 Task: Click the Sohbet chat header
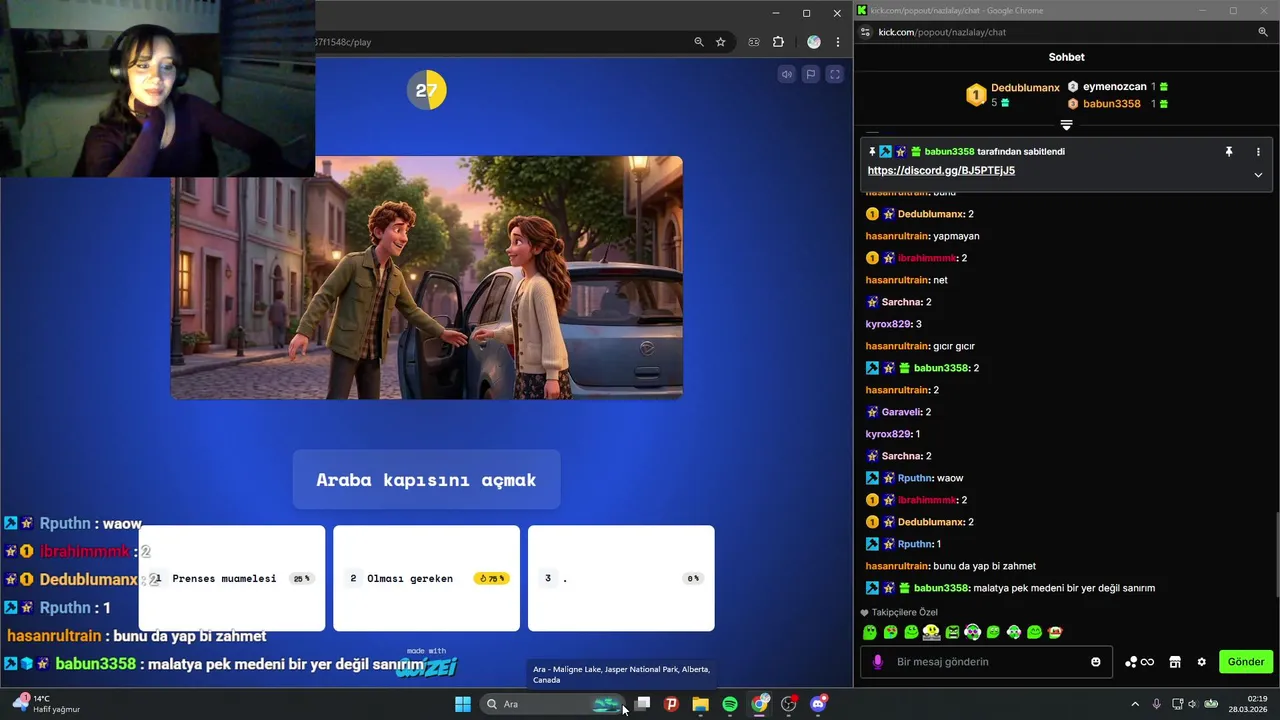[1066, 57]
